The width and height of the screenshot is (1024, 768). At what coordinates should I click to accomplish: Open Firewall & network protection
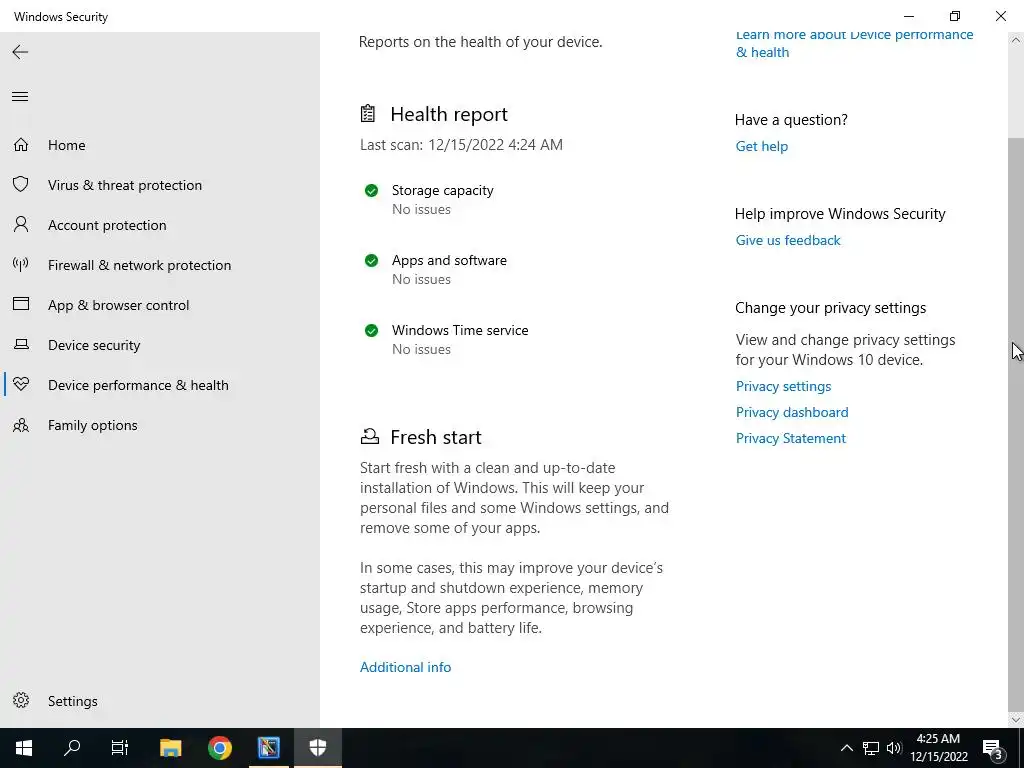[x=139, y=264]
